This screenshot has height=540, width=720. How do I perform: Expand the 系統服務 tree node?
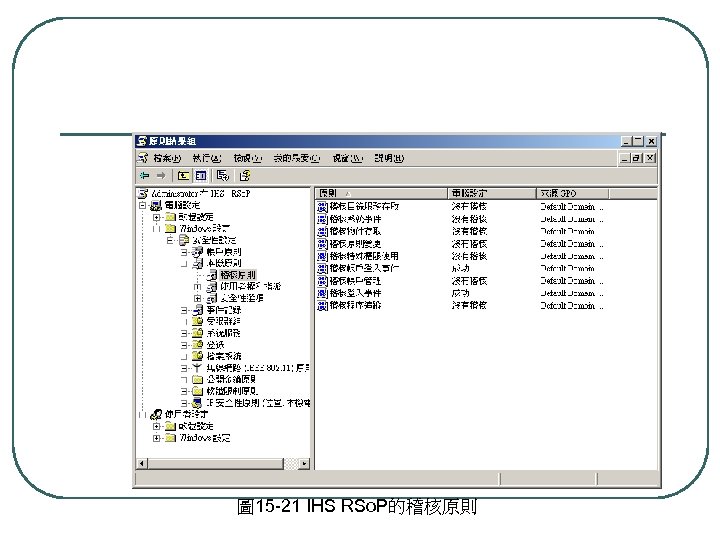184,333
